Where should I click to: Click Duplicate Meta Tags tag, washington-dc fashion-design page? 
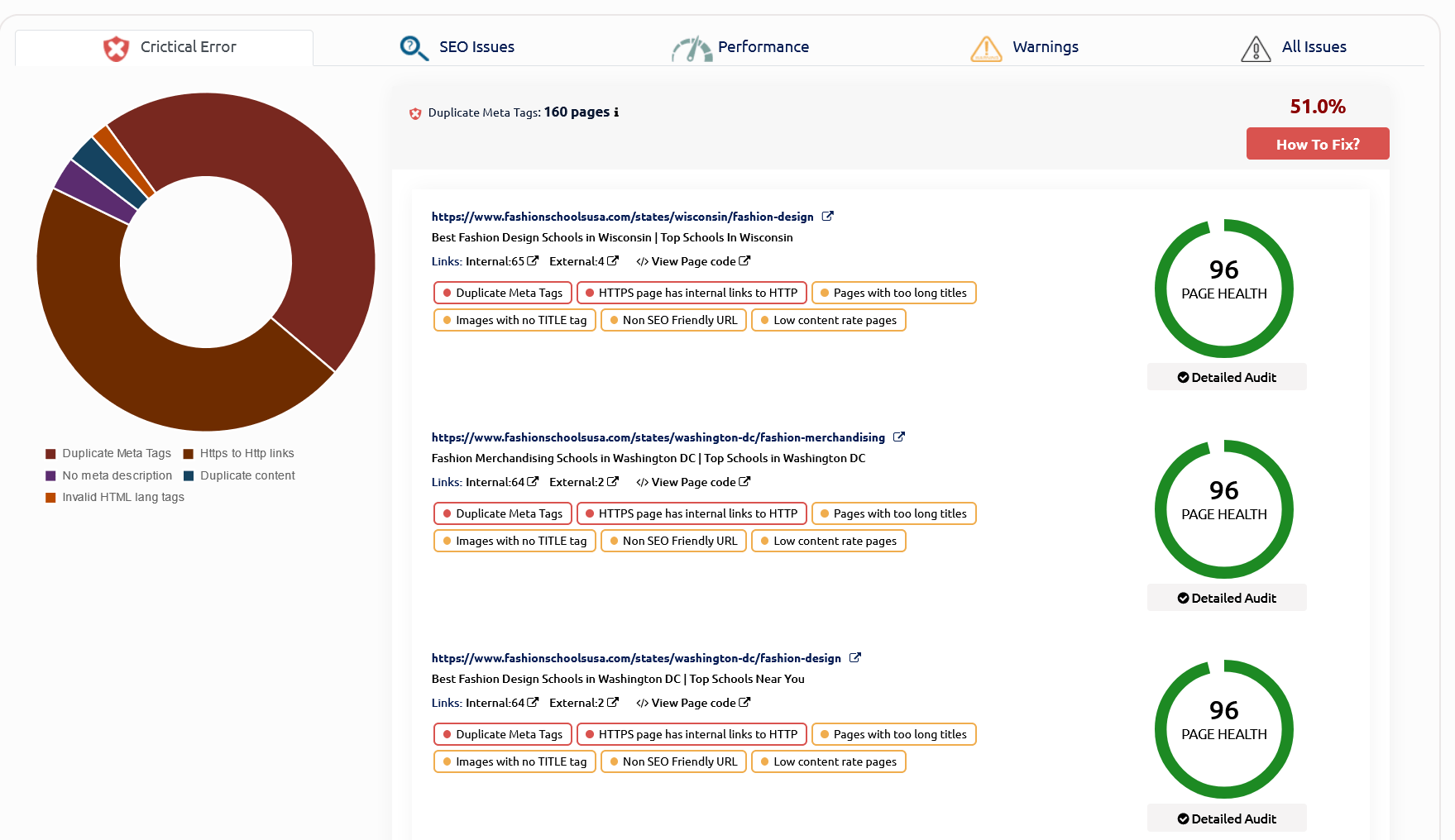503,734
